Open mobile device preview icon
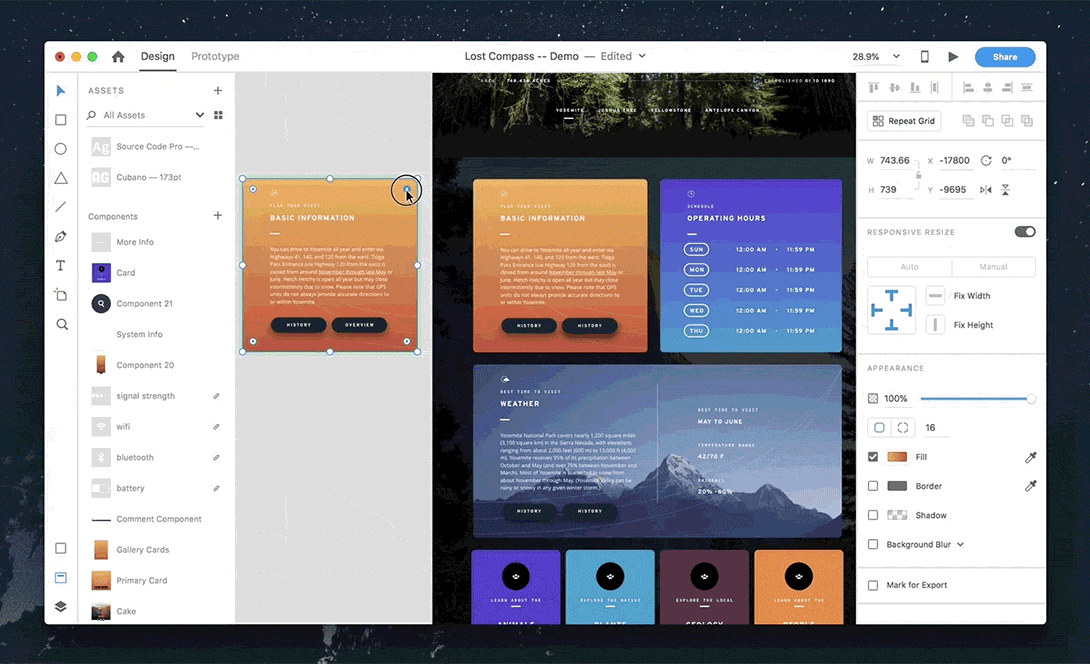 (925, 57)
